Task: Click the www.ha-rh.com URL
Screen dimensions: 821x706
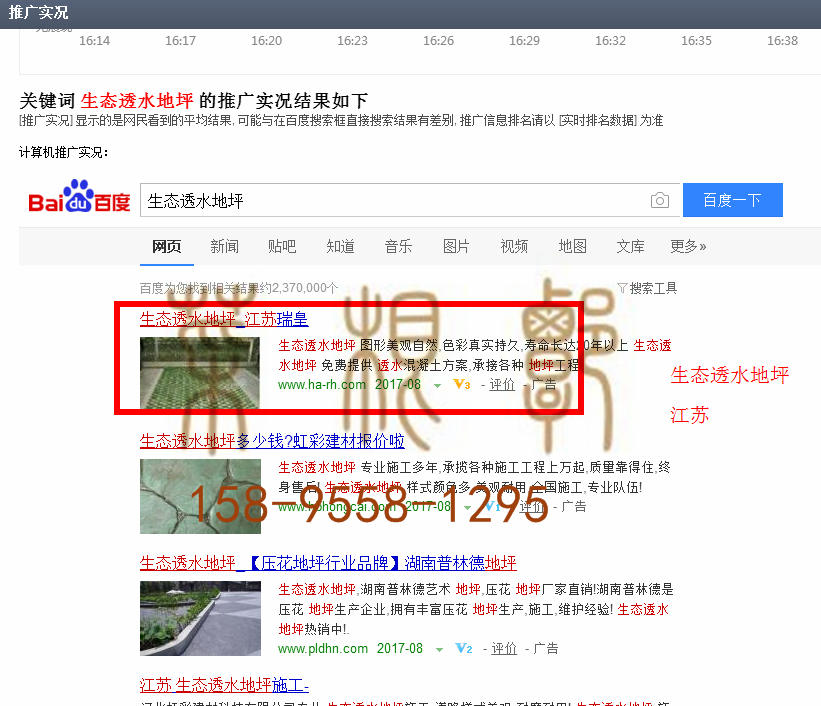Action: [321, 384]
